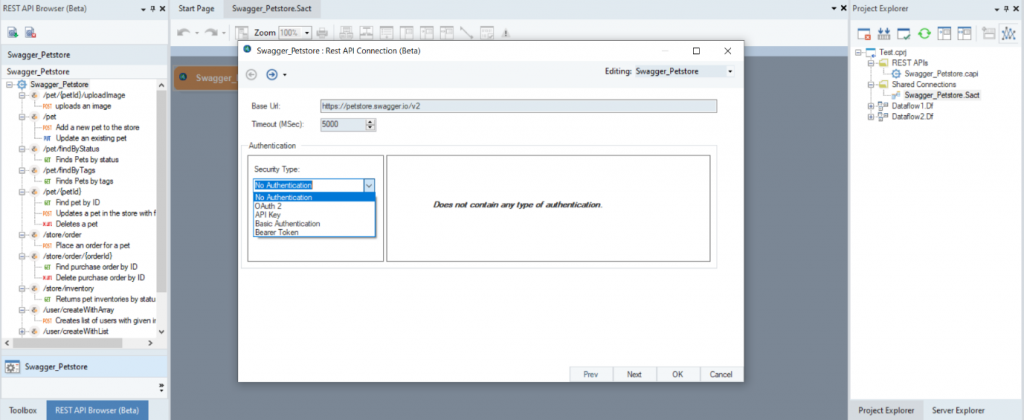The width and height of the screenshot is (1024, 420).
Task: Open the Editing Swagger_Petstore dropdown
Action: click(730, 72)
